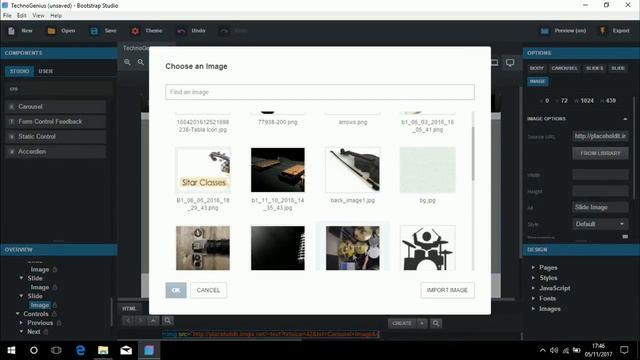Open Cortana search circle in taskbar
640x360 pixels.
[34, 350]
